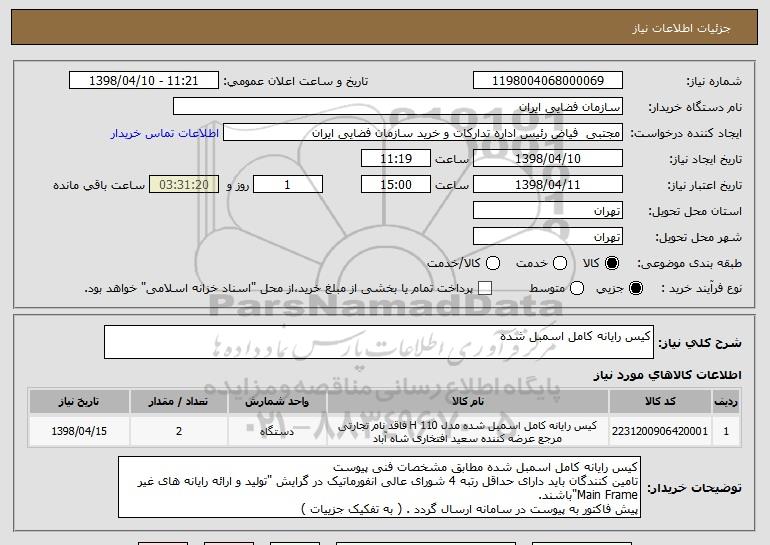The image size is (770, 545).
Task: Click the شرح کلی نیاز label
Action: click(x=700, y=343)
